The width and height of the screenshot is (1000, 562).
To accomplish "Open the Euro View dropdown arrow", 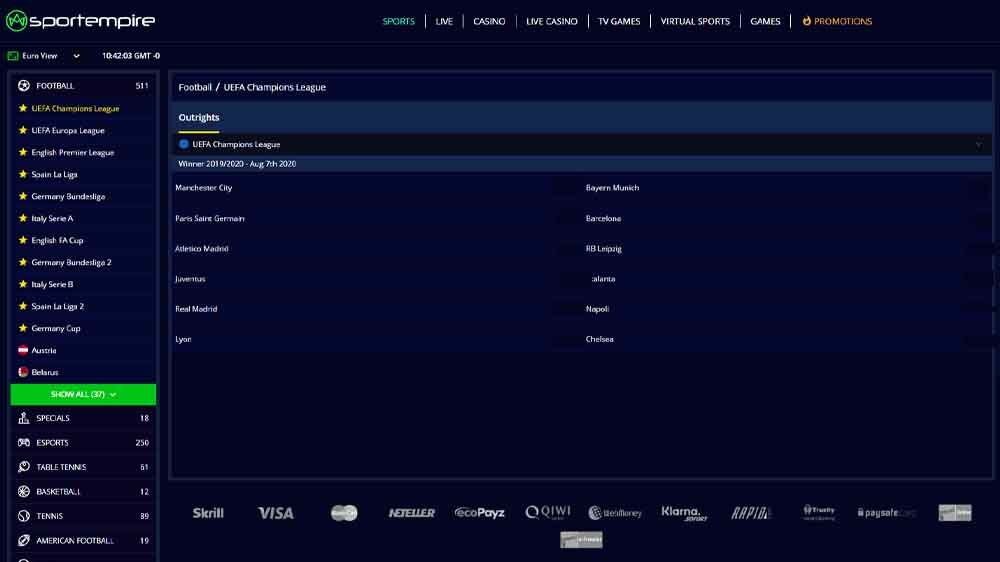I will tap(77, 56).
